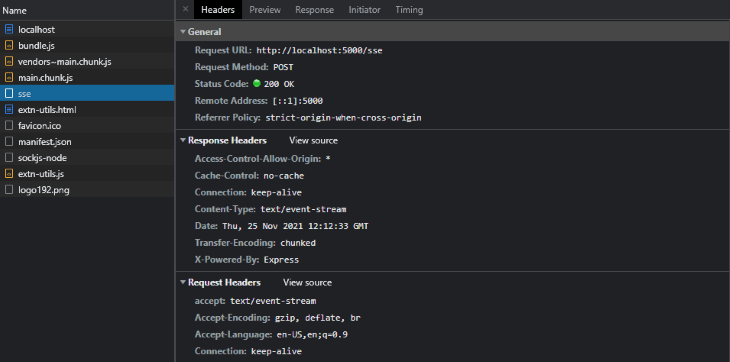This screenshot has width=730, height=362.
Task: View source of Response Headers
Action: tap(313, 141)
